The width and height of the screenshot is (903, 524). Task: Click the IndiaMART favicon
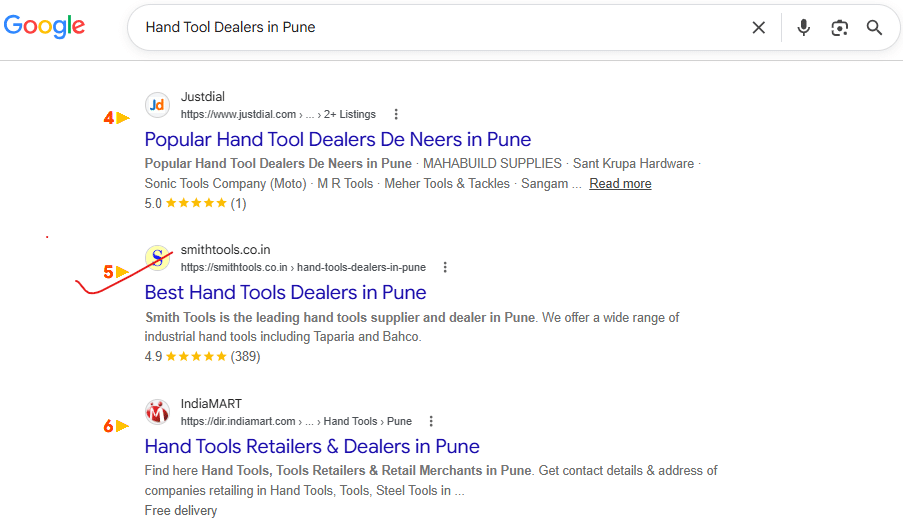click(x=157, y=412)
